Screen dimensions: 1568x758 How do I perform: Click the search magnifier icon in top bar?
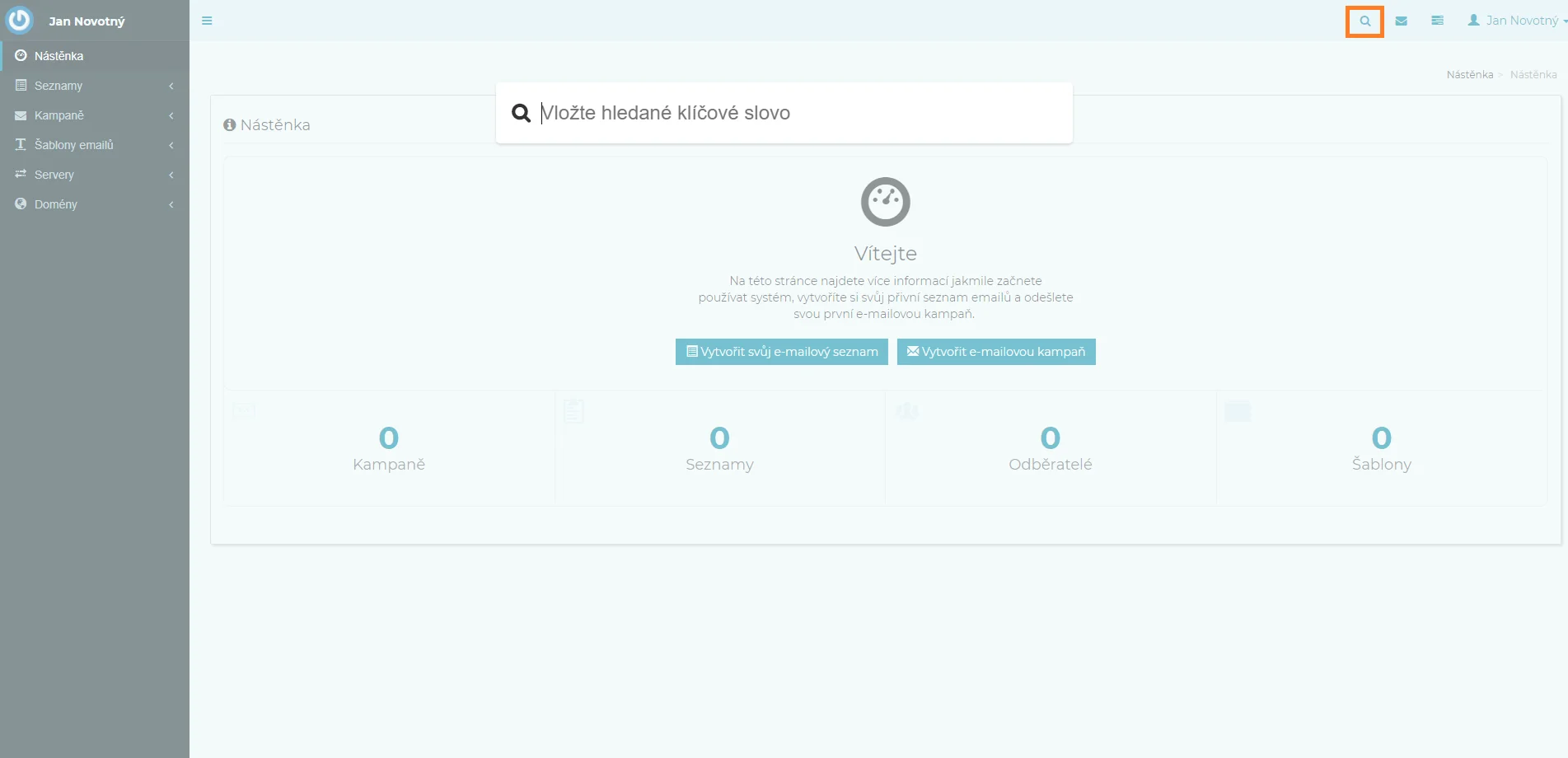[x=1364, y=21]
